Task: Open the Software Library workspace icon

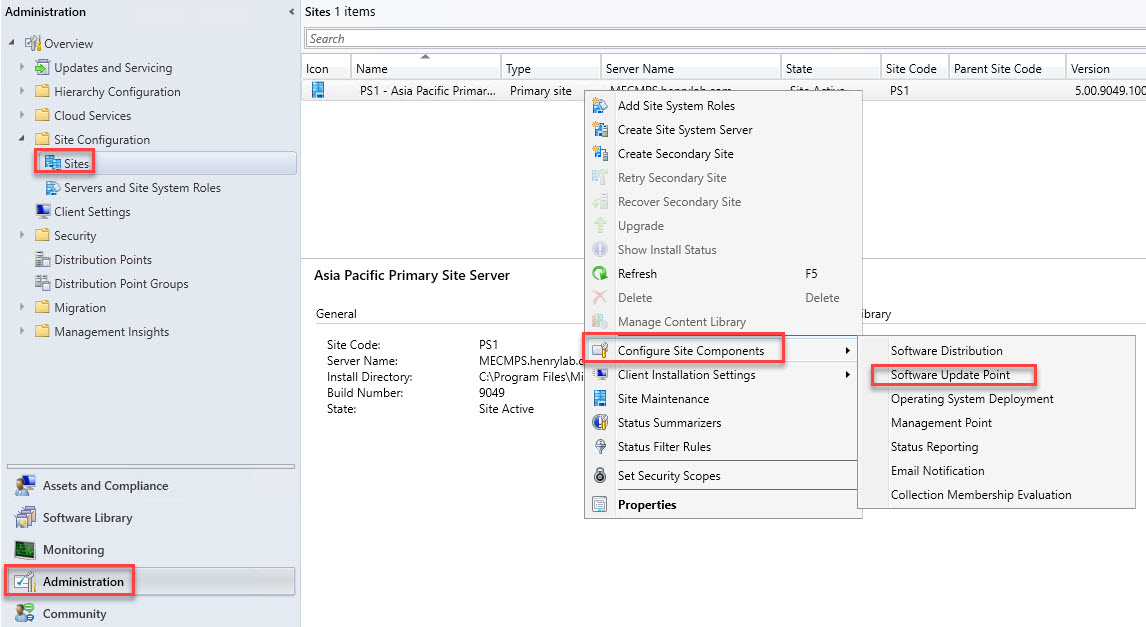Action: click(25, 518)
